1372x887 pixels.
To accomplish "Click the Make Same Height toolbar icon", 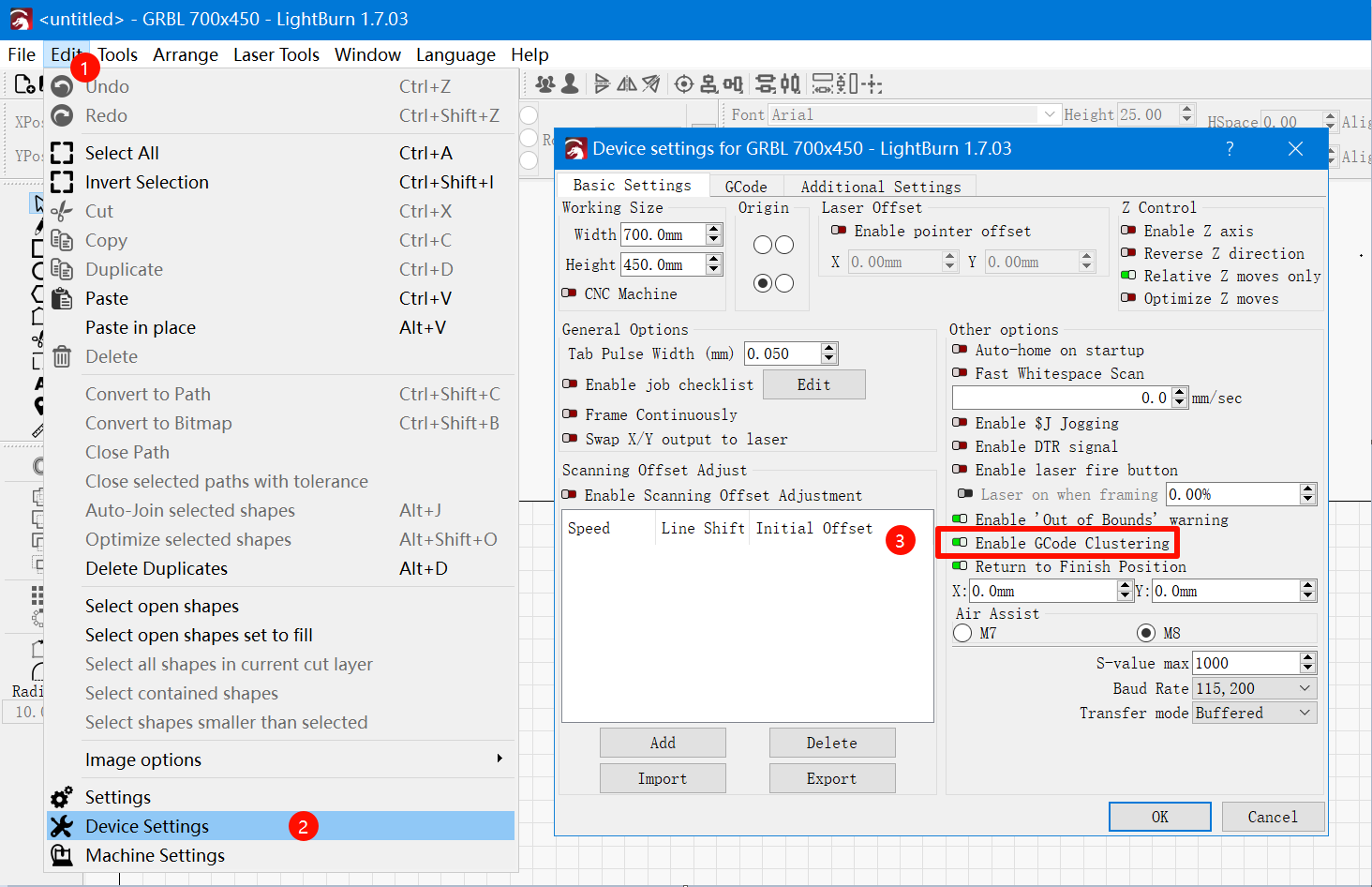I will pos(846,84).
